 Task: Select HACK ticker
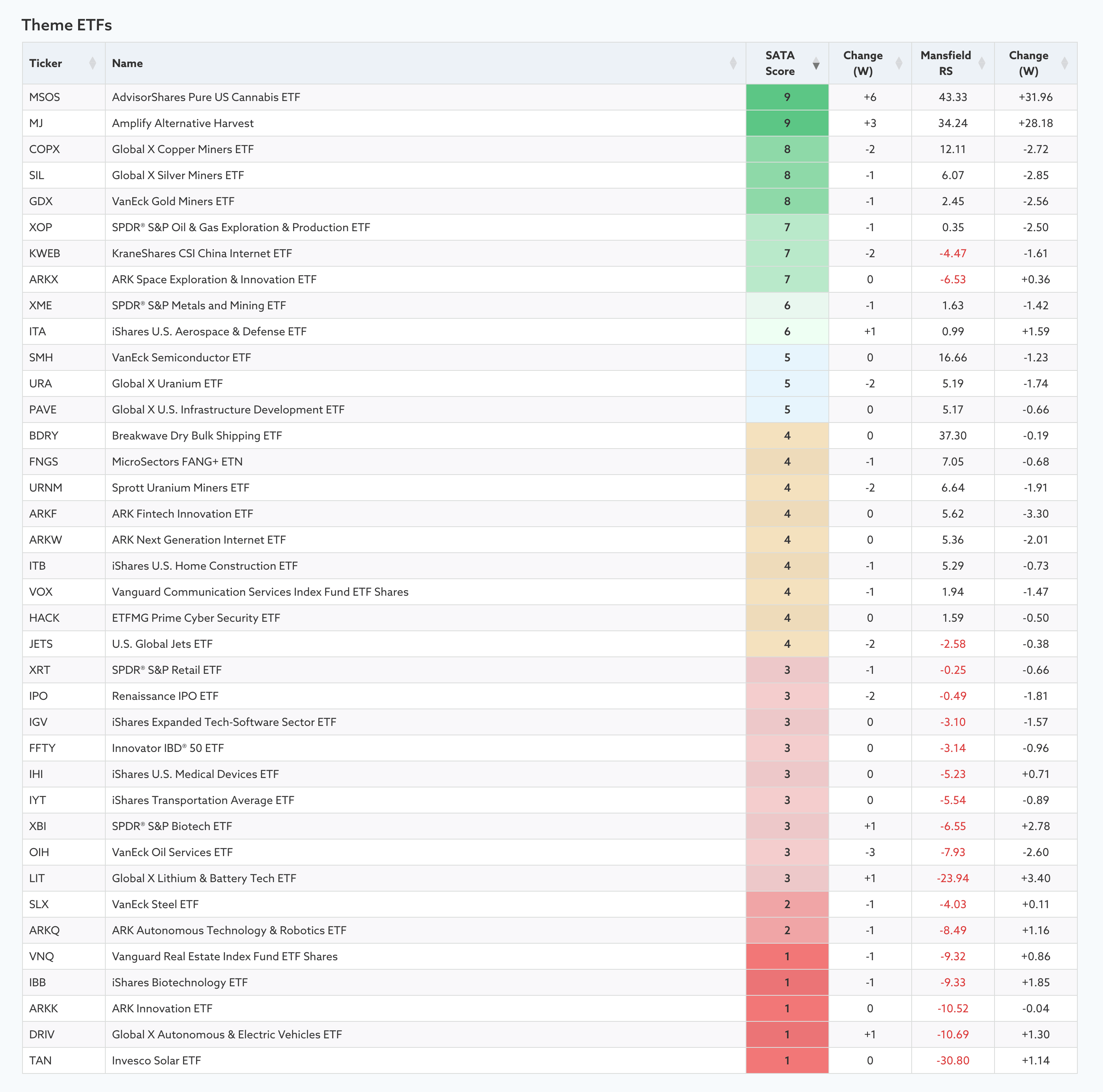45,618
